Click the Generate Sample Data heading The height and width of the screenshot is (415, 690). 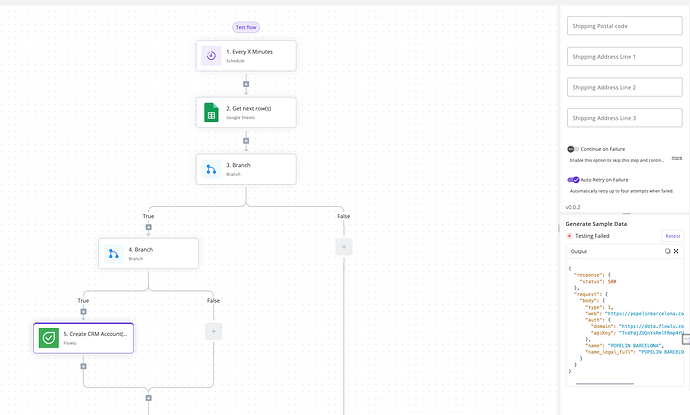click(596, 224)
